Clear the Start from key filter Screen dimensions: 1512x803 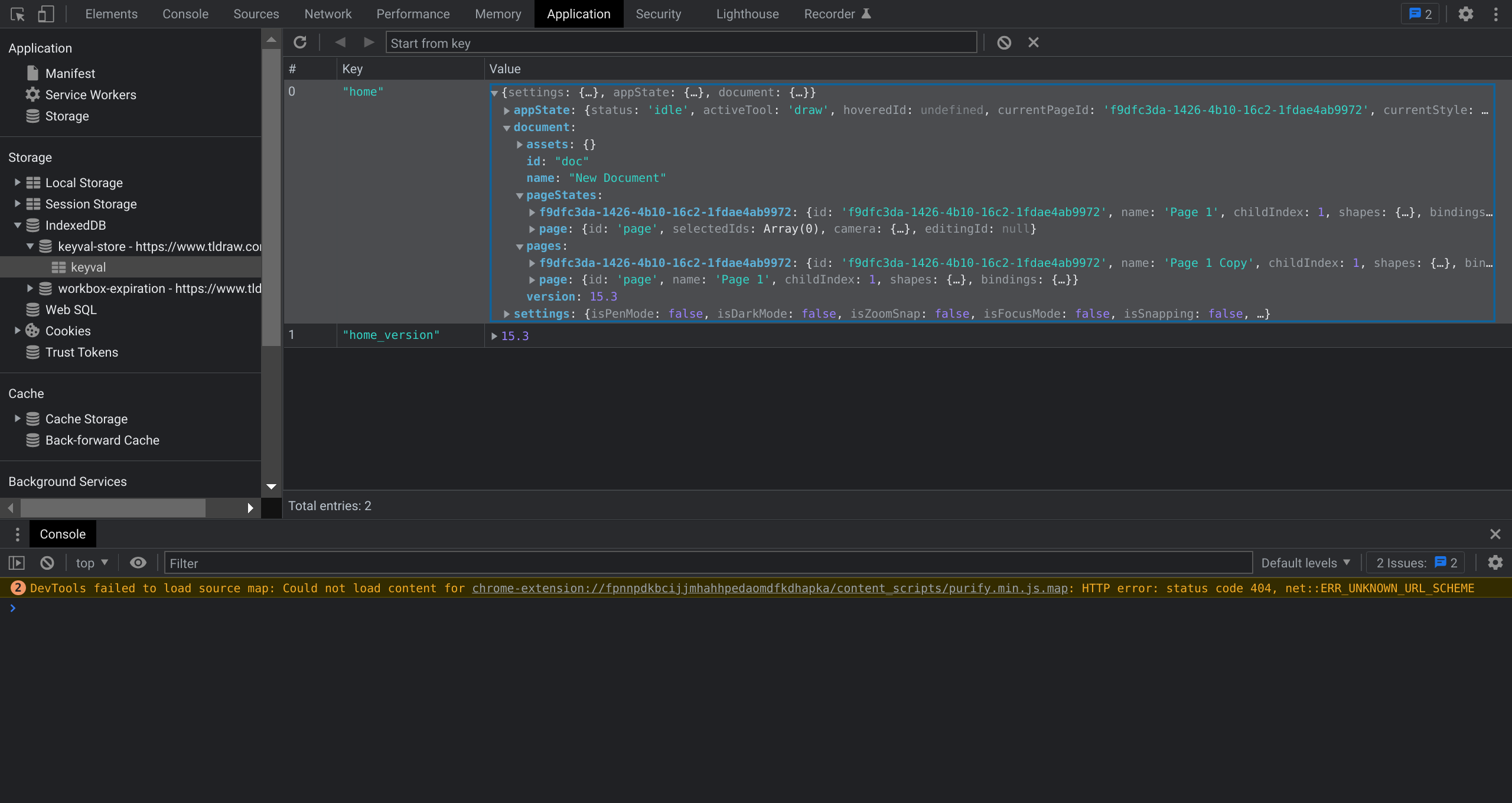click(1032, 42)
